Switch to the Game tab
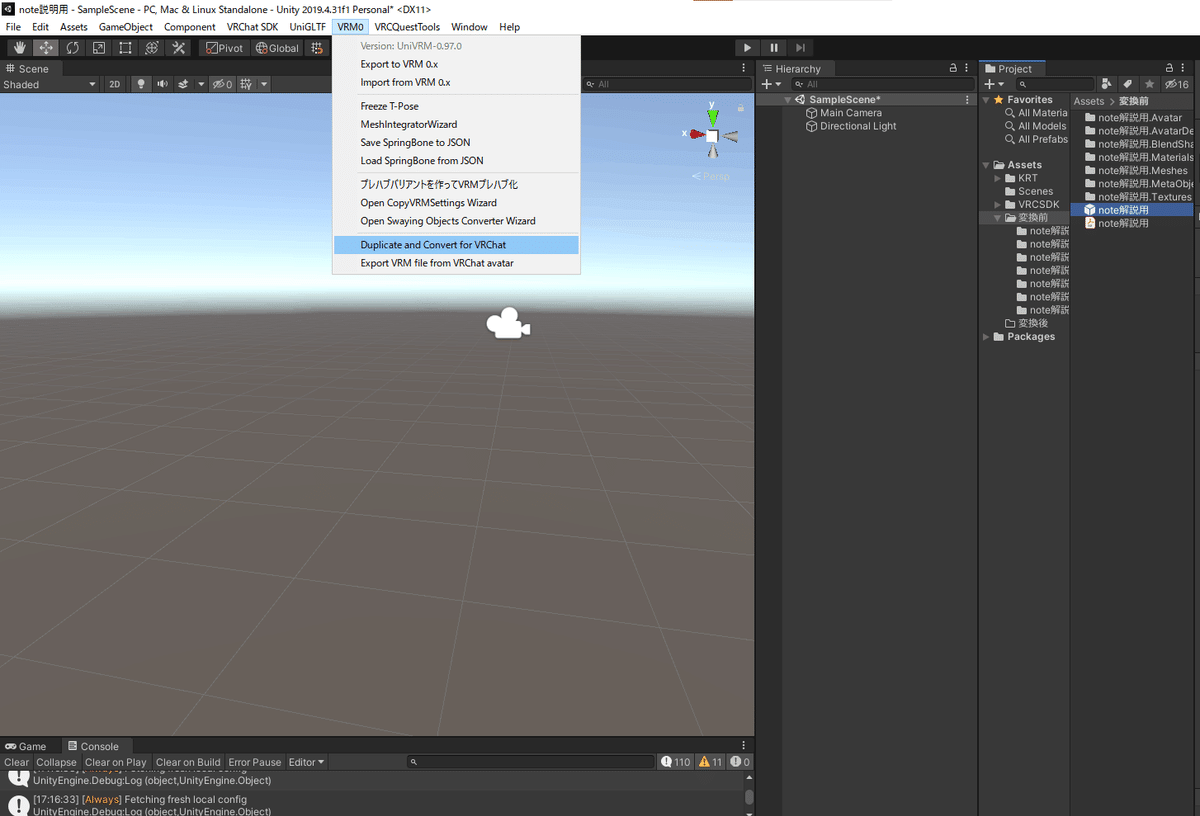1200x816 pixels. [26, 746]
